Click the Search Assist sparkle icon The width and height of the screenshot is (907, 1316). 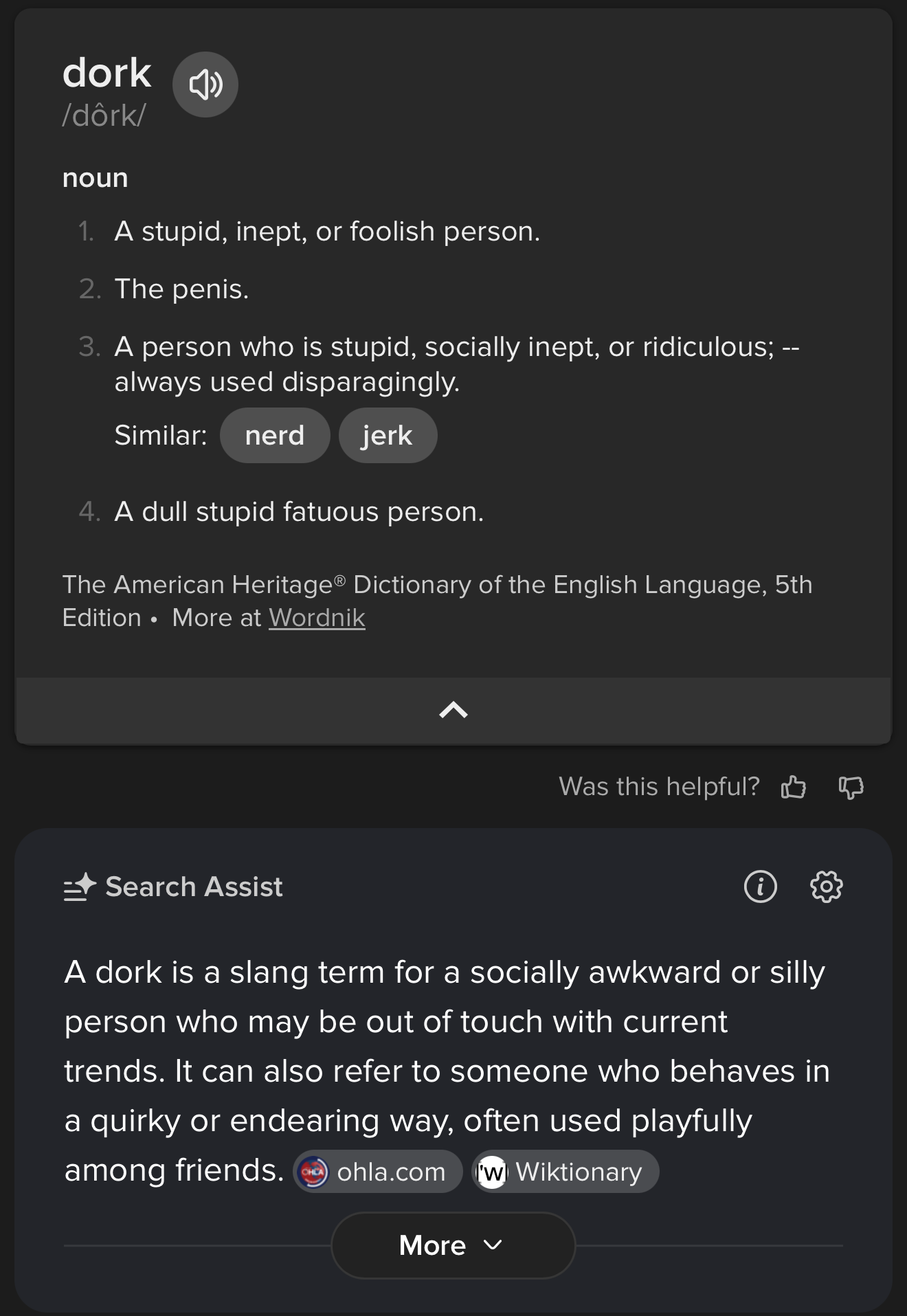[x=80, y=886]
